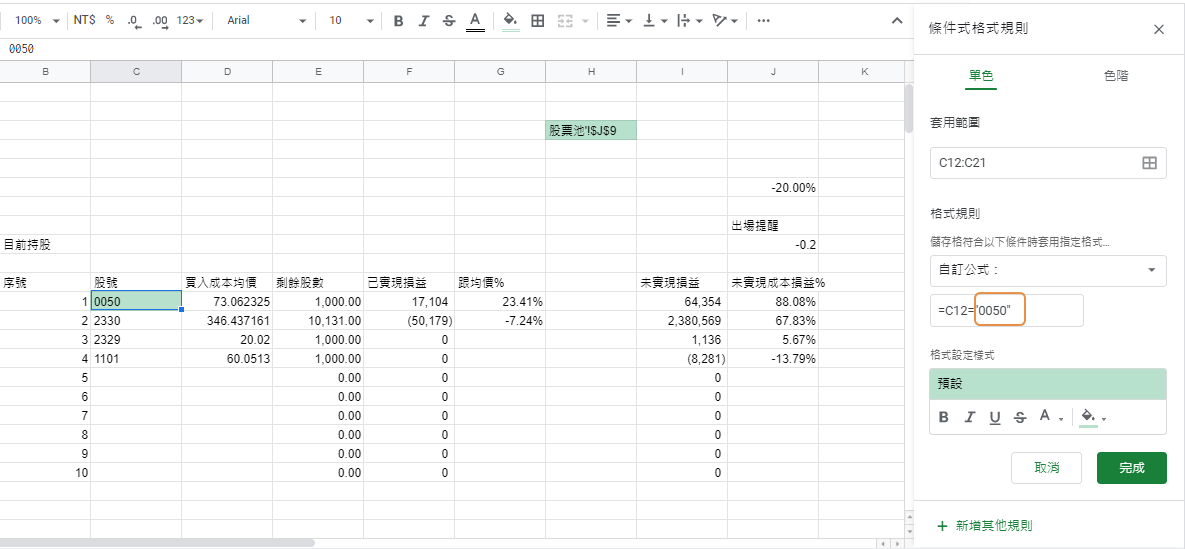
Task: Select the range picker grid icon beside C12:C21
Action: [x=1149, y=163]
